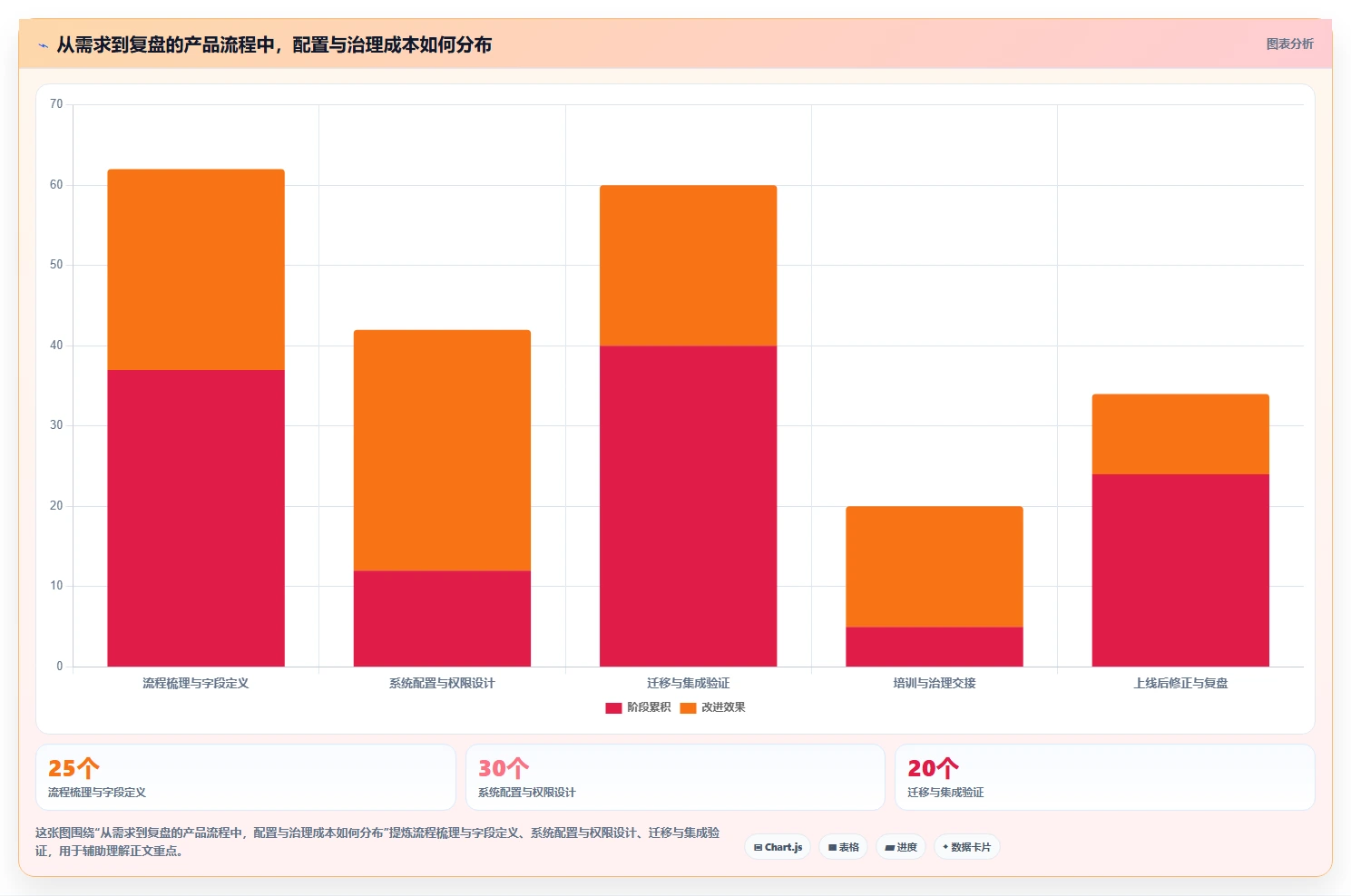Click the y-axis value 60

56,185
